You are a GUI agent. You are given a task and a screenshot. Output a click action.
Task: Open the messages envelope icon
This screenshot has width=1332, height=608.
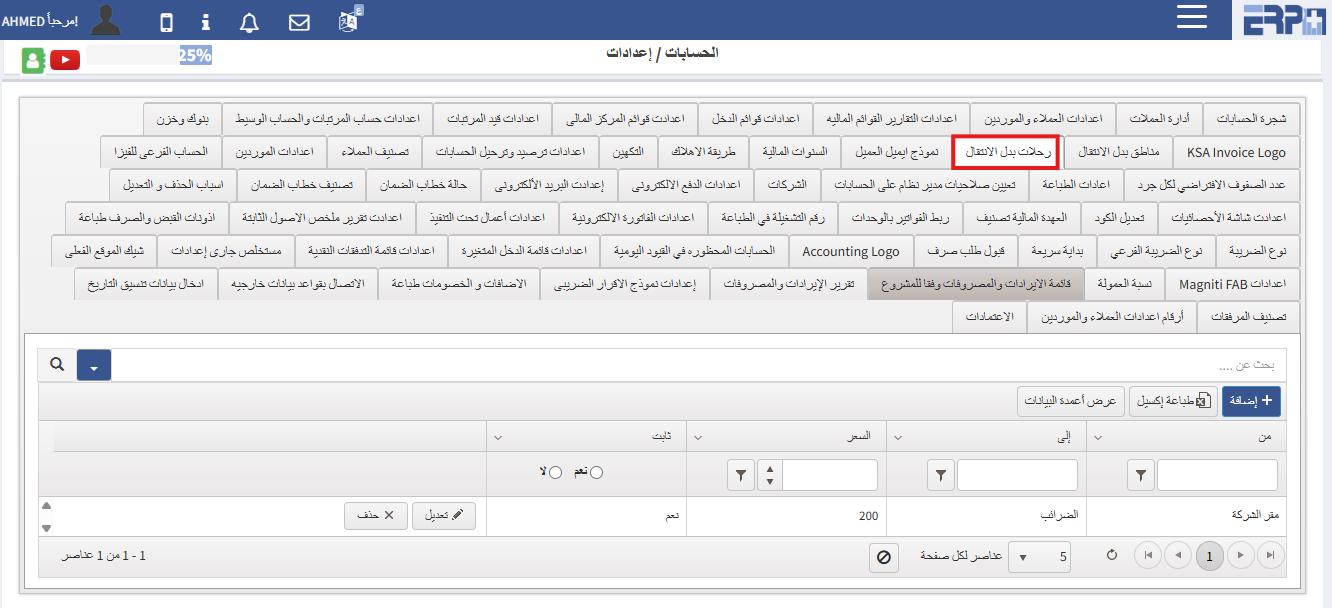pyautogui.click(x=298, y=22)
